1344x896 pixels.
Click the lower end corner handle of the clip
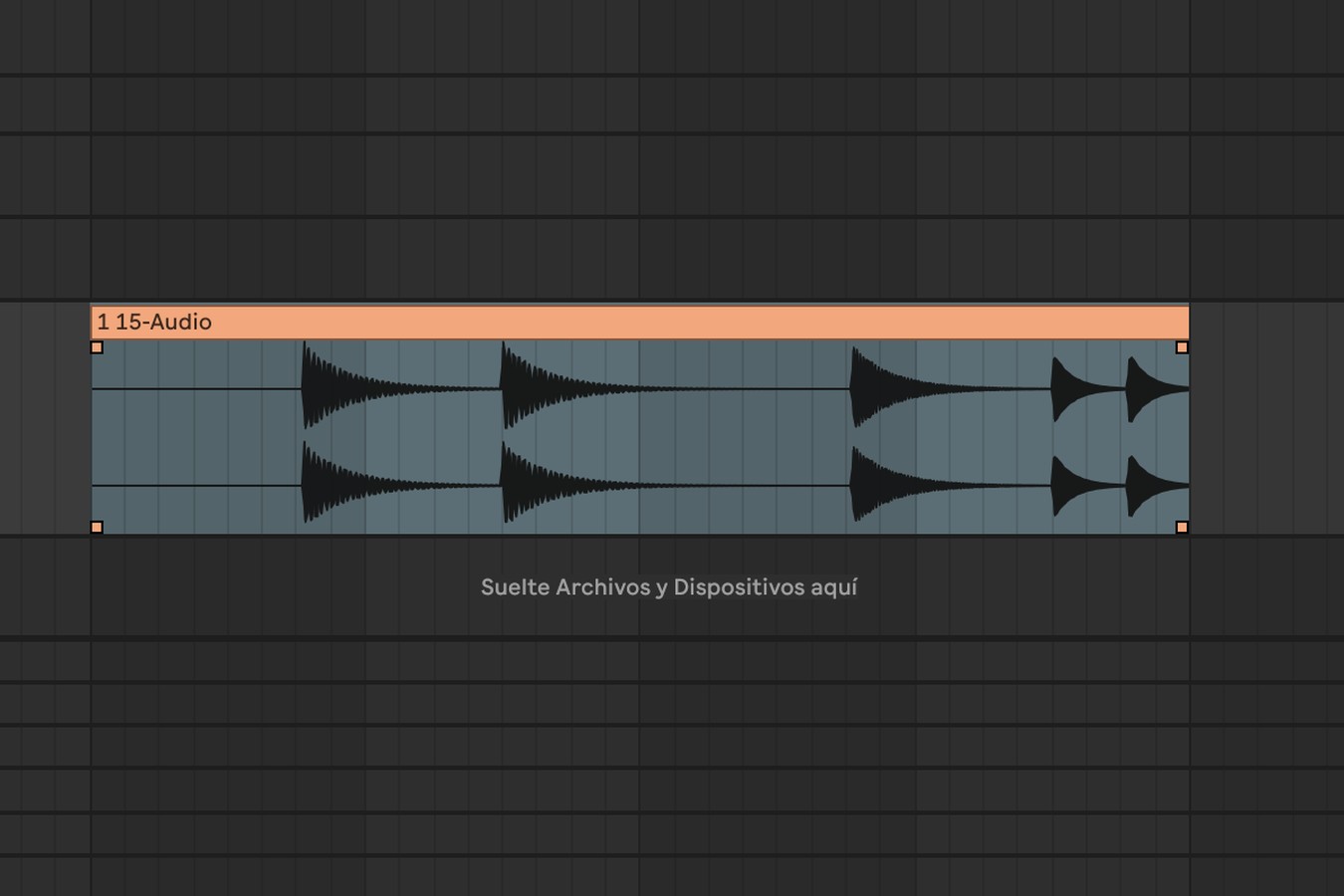coord(1183,527)
